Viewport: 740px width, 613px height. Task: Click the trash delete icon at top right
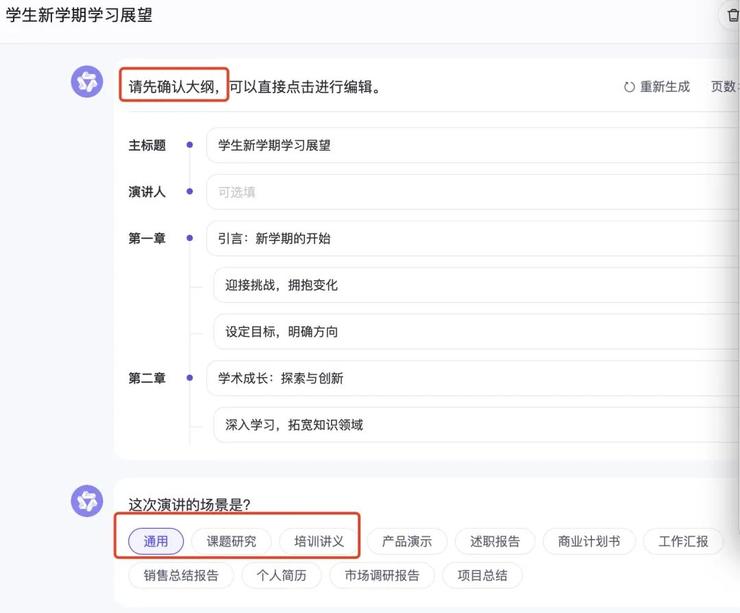733,16
